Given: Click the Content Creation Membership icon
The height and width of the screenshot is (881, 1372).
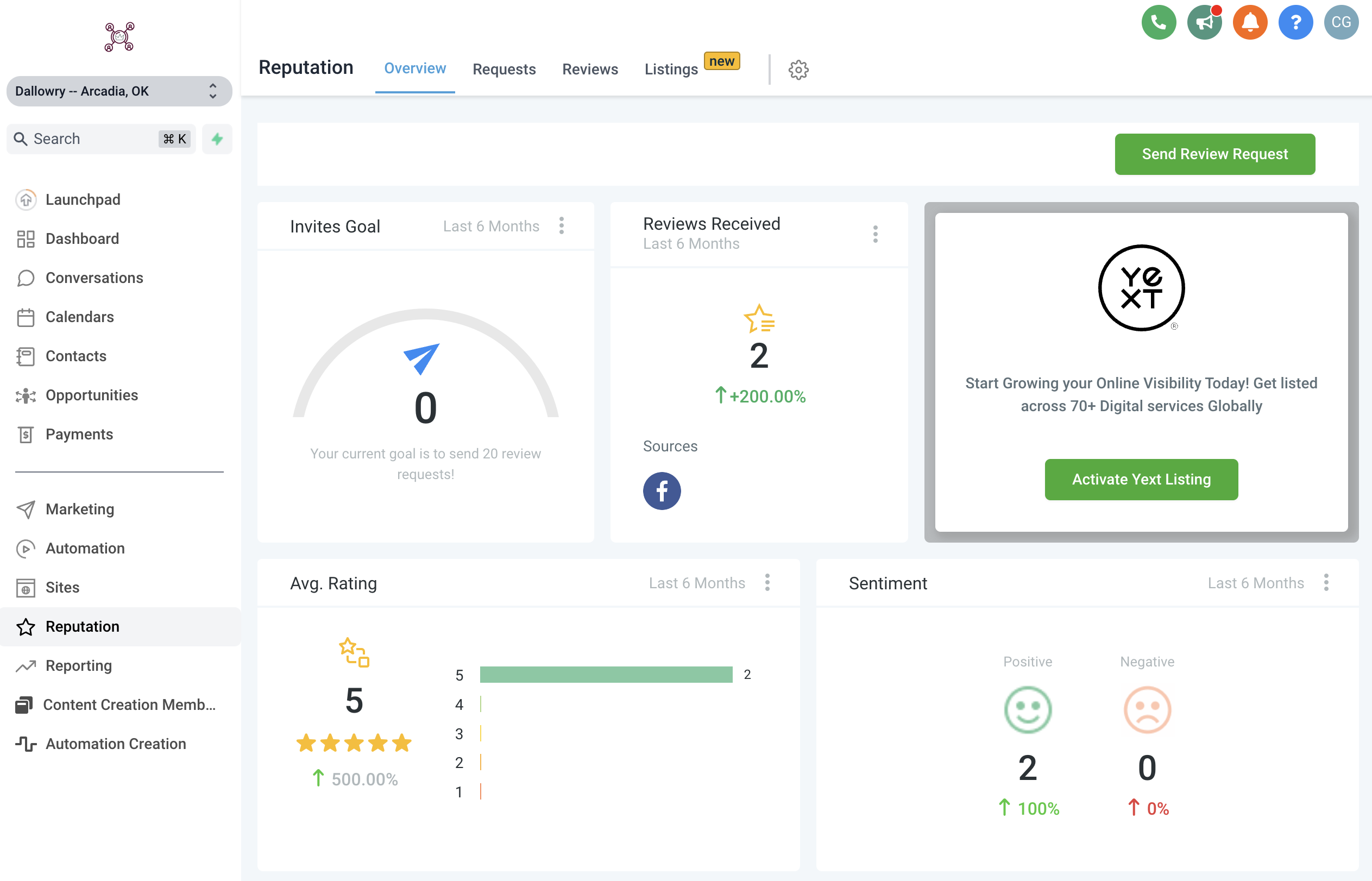Looking at the screenshot, I should click(x=23, y=705).
